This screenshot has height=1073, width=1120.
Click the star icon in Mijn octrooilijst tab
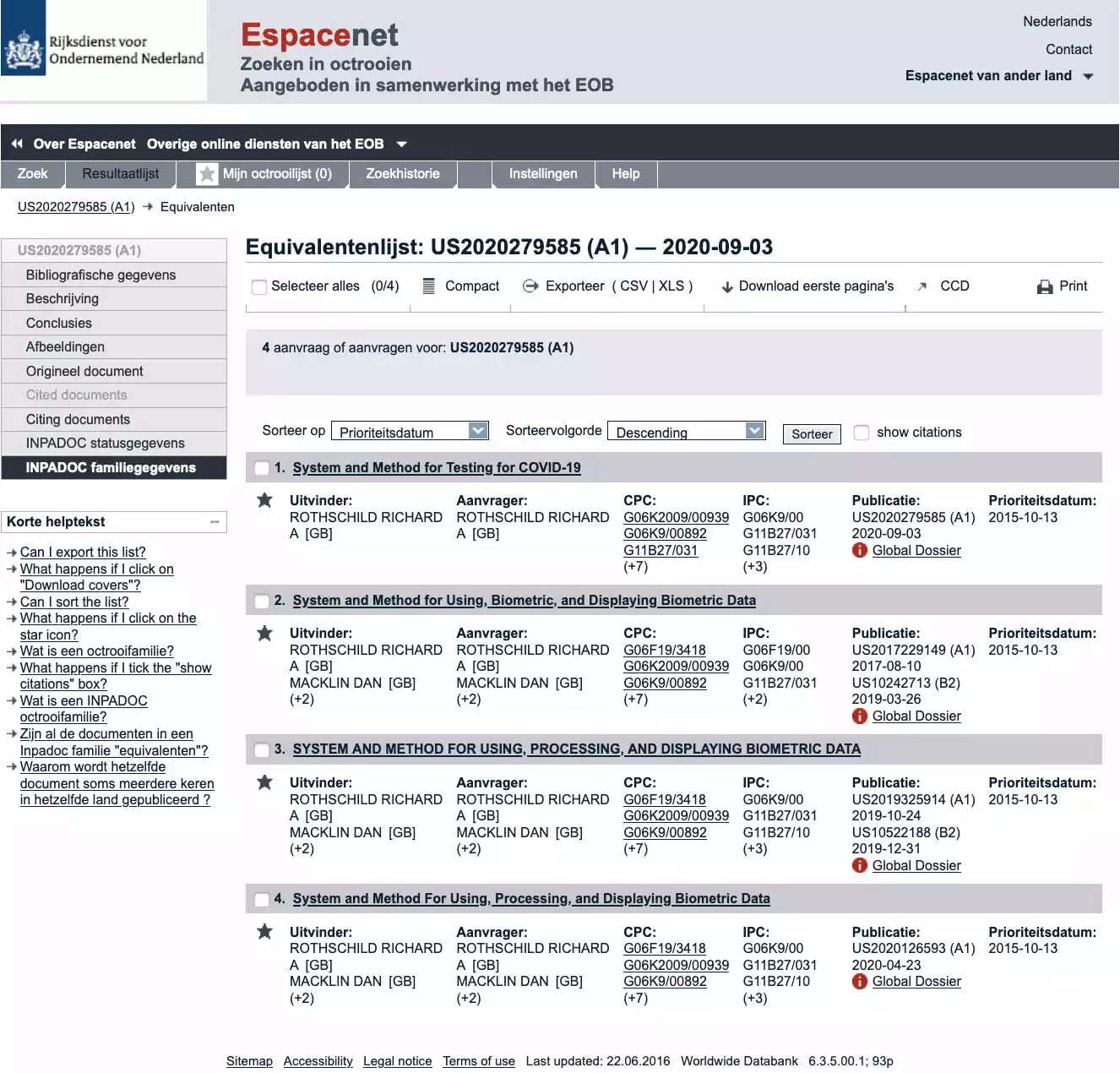coord(207,174)
